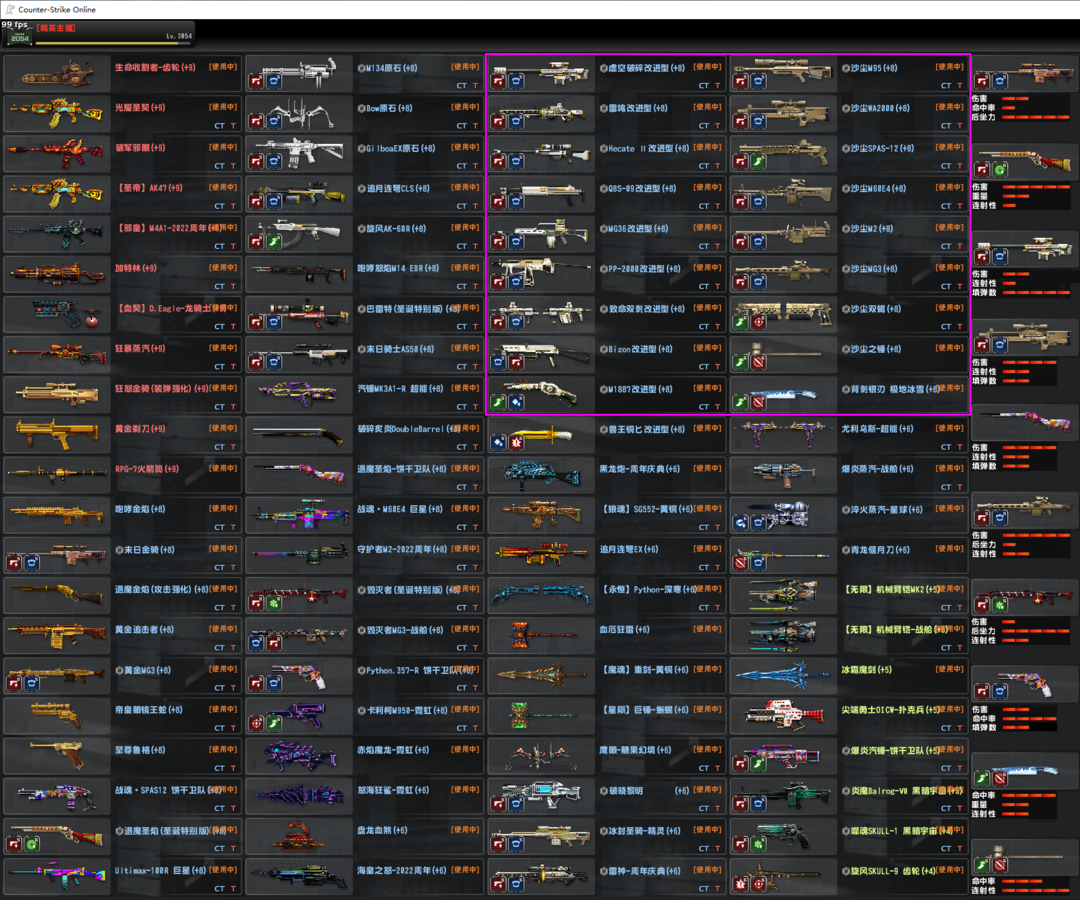Click the hexagon icon before 沙尘WA2000
This screenshot has width=1080, height=900.
click(846, 108)
